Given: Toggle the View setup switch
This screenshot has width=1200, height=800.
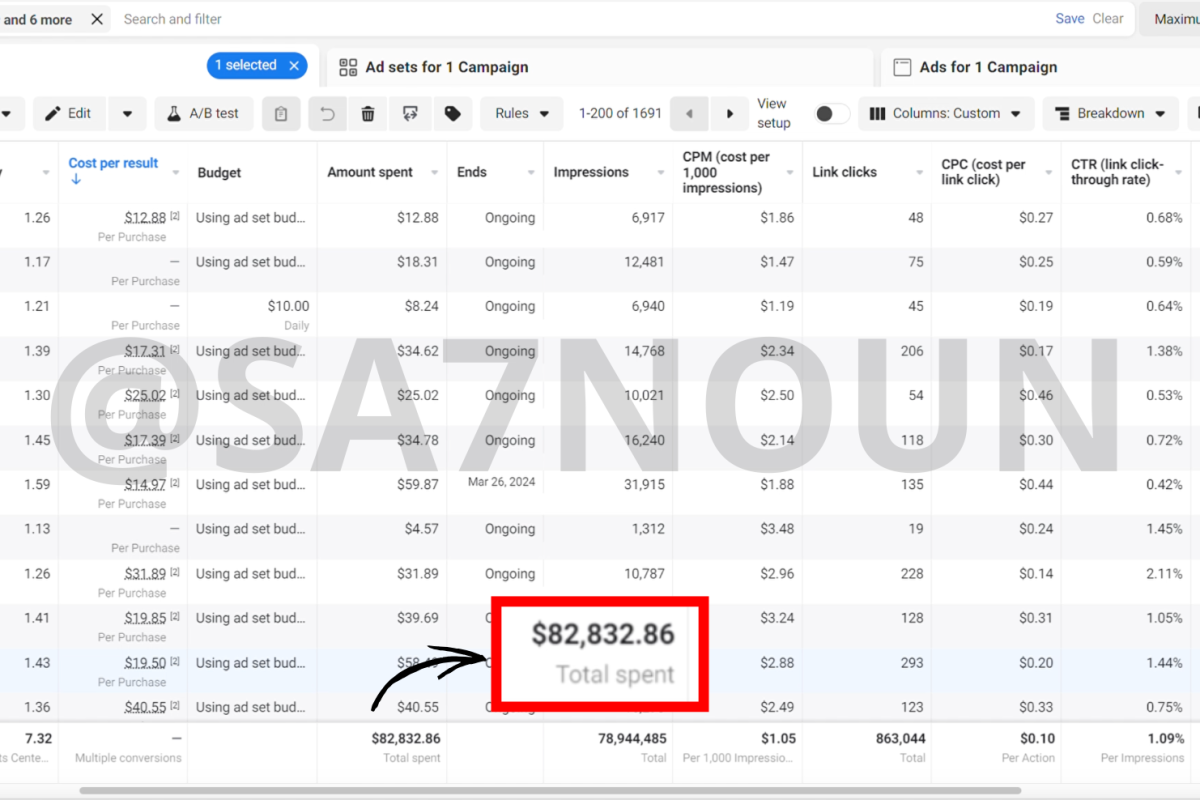Looking at the screenshot, I should (832, 114).
